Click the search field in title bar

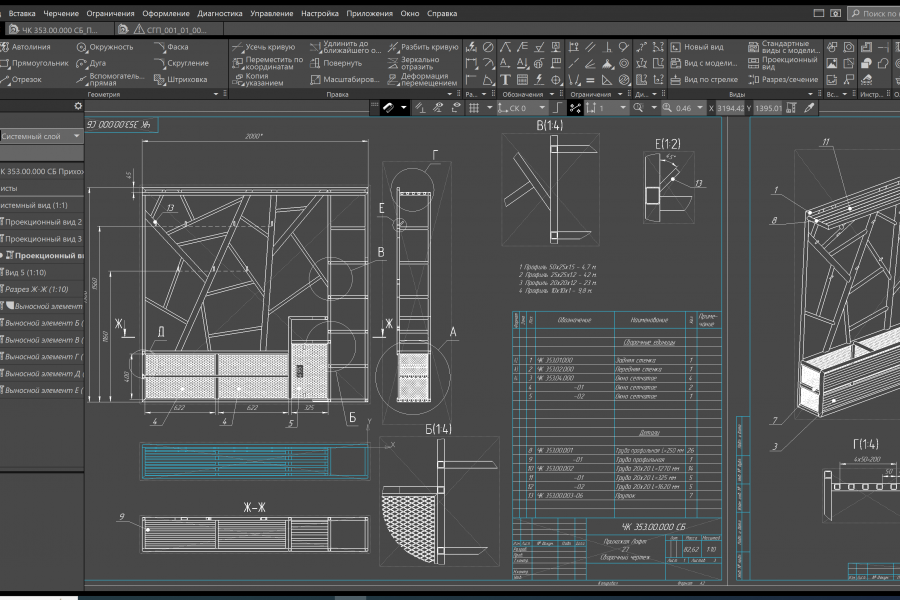click(877, 14)
